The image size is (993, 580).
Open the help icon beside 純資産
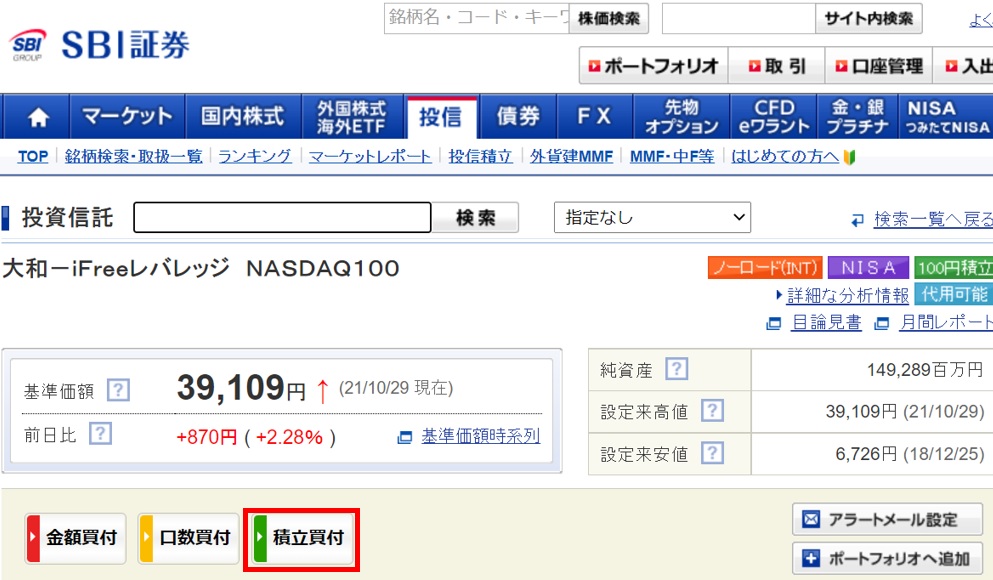[676, 369]
